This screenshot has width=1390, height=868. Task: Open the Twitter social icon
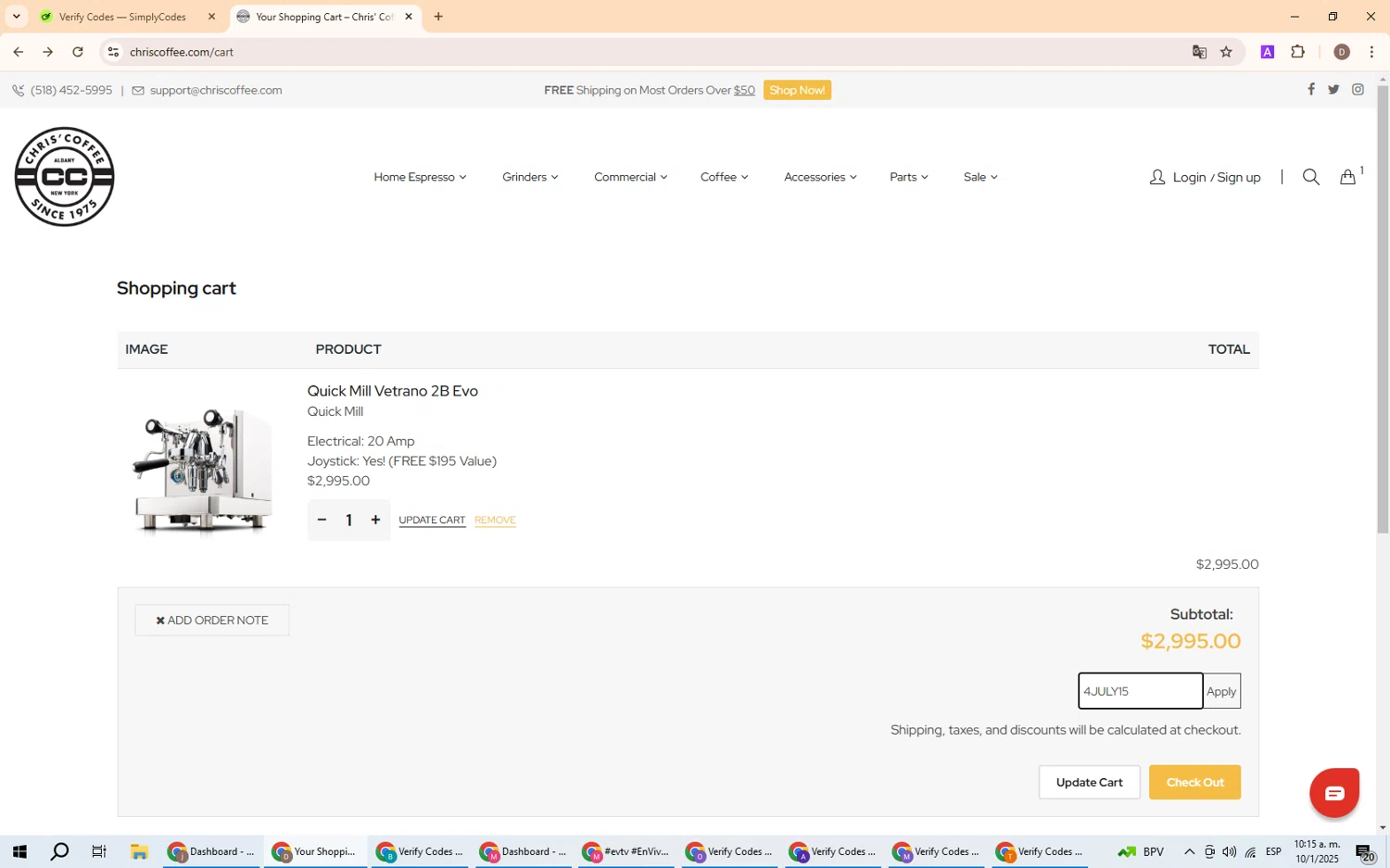click(1333, 90)
